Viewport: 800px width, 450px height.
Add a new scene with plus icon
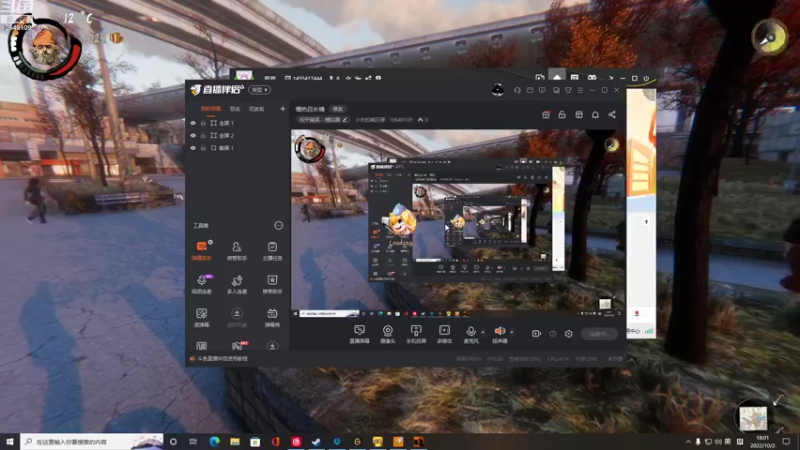283,109
